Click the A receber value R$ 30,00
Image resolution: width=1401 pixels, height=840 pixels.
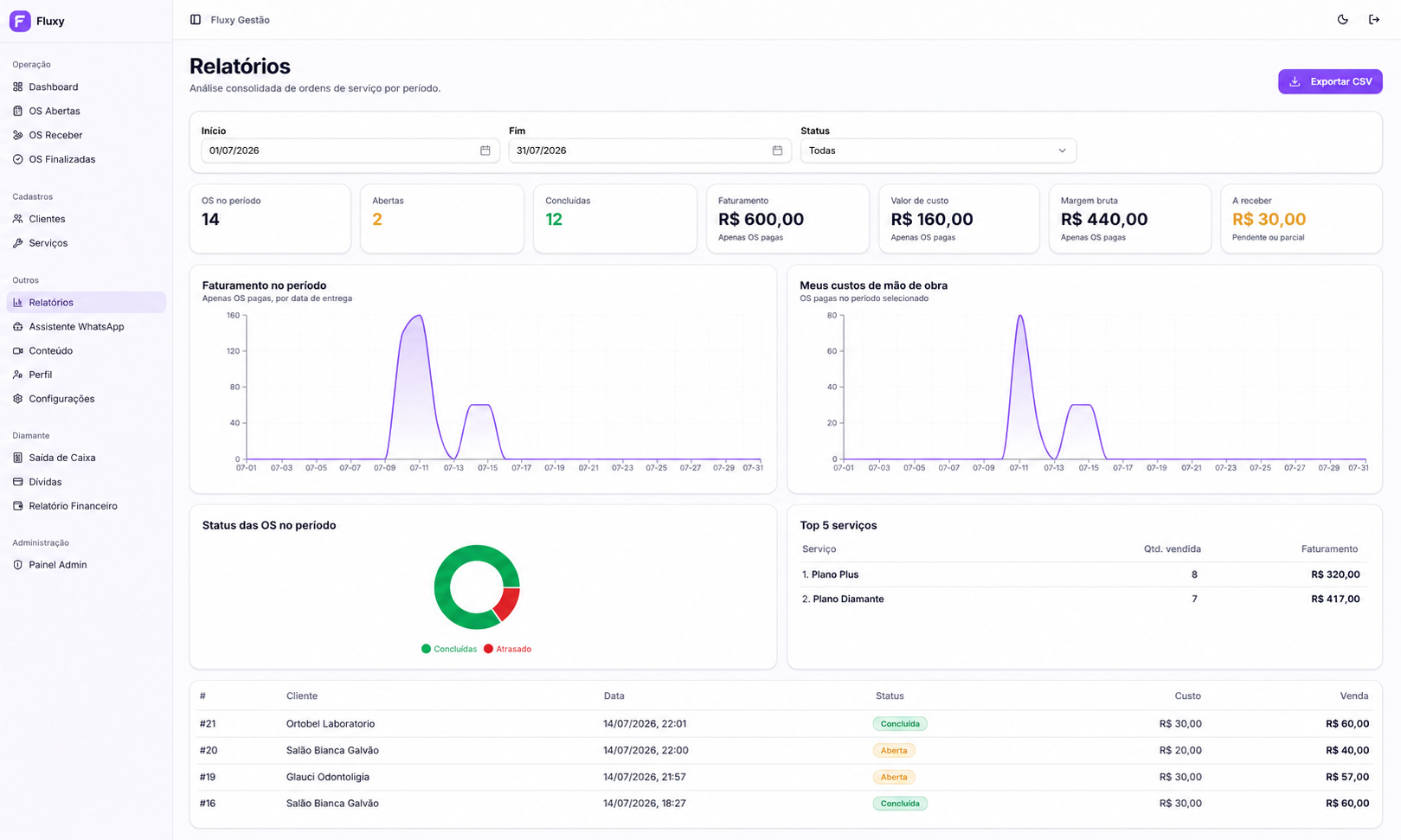(1269, 220)
